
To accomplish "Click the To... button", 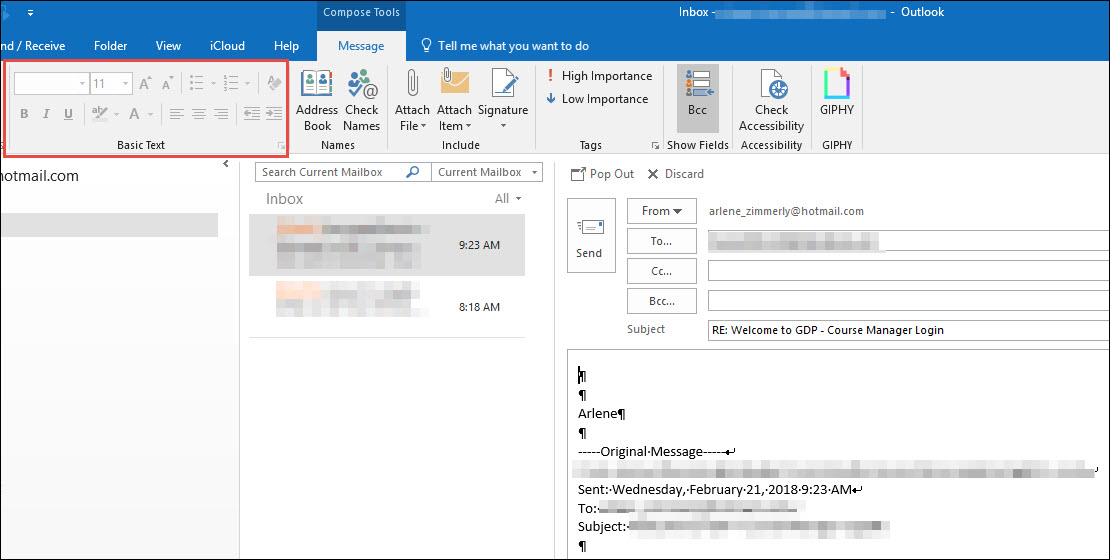I will point(662,241).
